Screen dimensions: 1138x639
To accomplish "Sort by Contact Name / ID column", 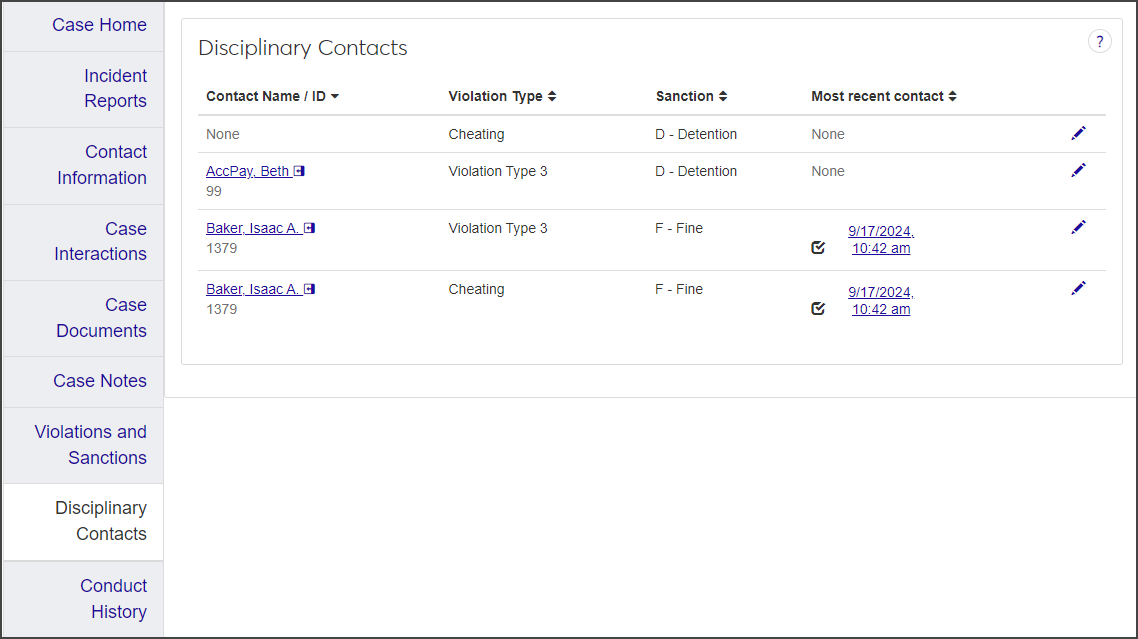I will [272, 96].
